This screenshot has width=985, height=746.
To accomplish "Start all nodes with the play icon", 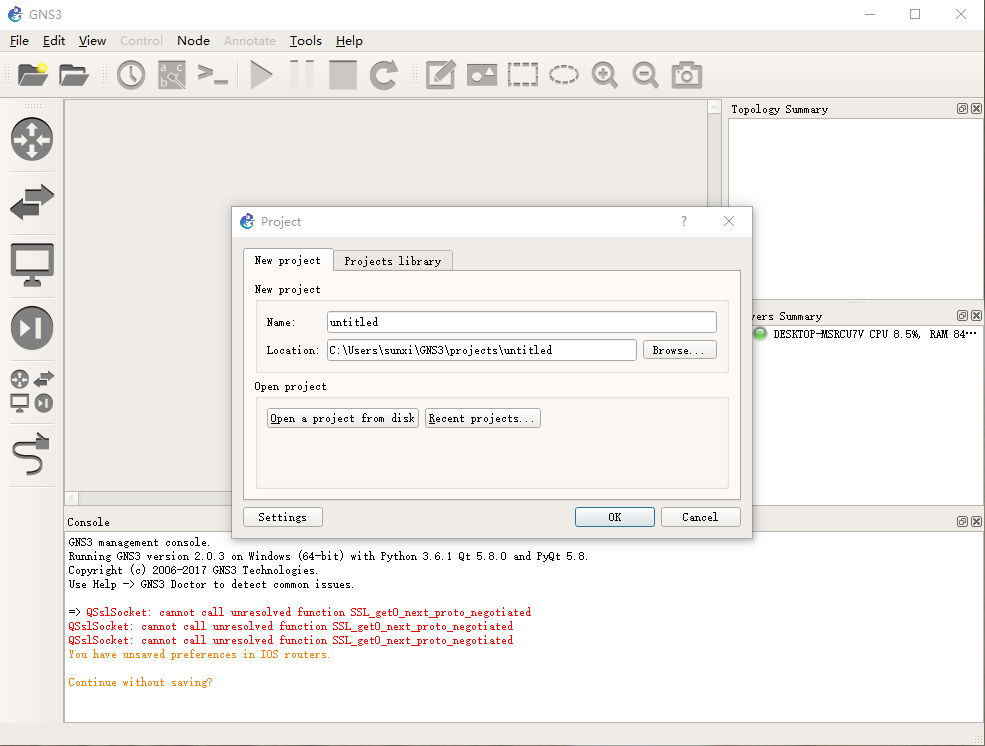I will pos(261,75).
